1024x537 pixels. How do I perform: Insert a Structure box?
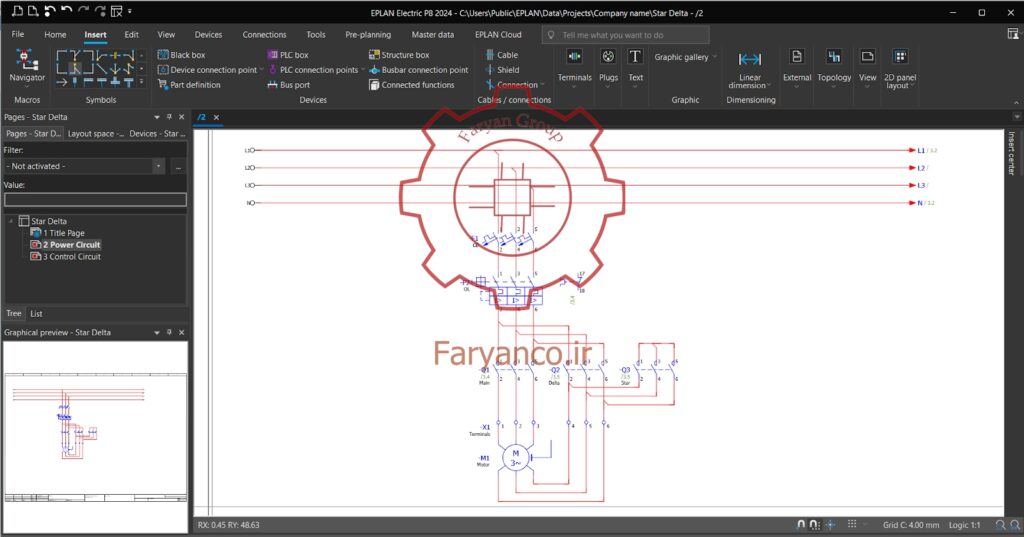(x=399, y=55)
